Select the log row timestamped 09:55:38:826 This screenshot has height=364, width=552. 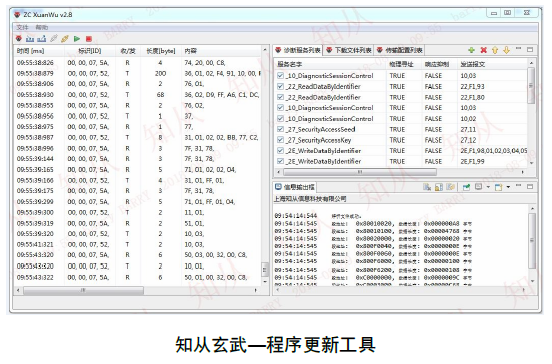coord(138,63)
